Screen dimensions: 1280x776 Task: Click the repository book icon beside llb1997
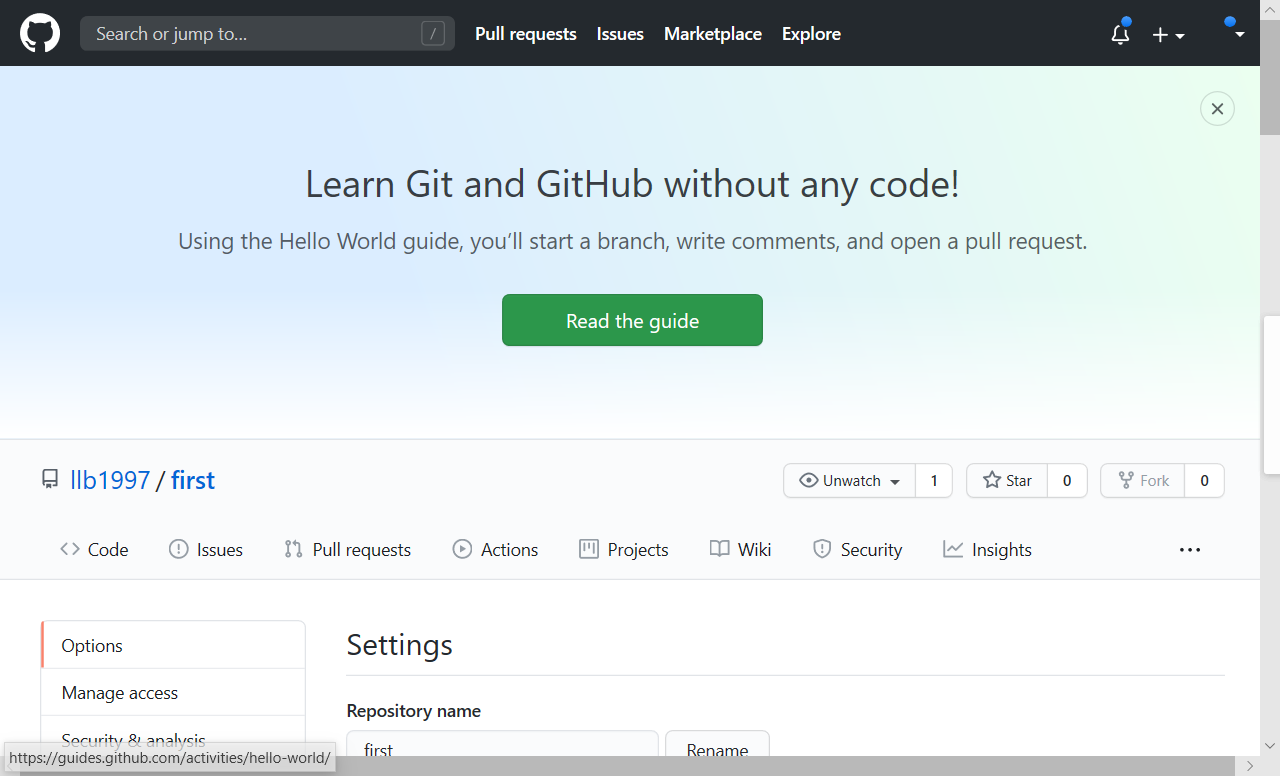click(50, 480)
